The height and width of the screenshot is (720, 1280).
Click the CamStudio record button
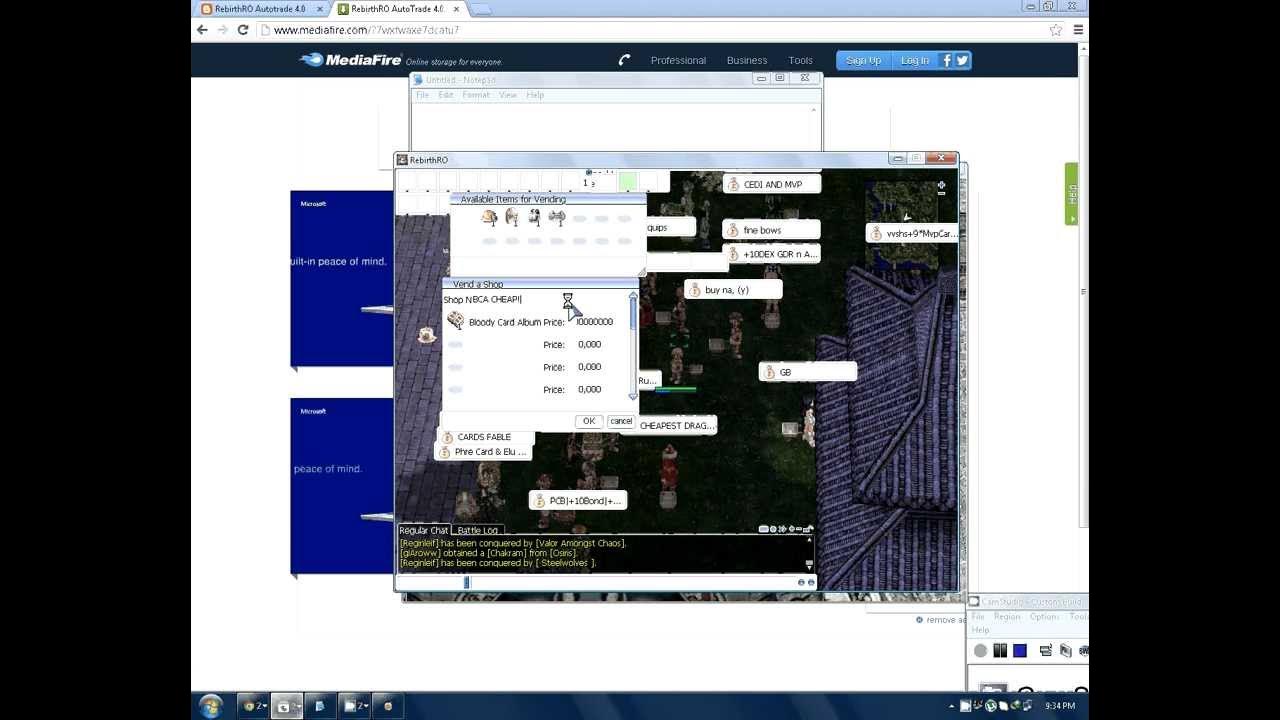tap(980, 650)
